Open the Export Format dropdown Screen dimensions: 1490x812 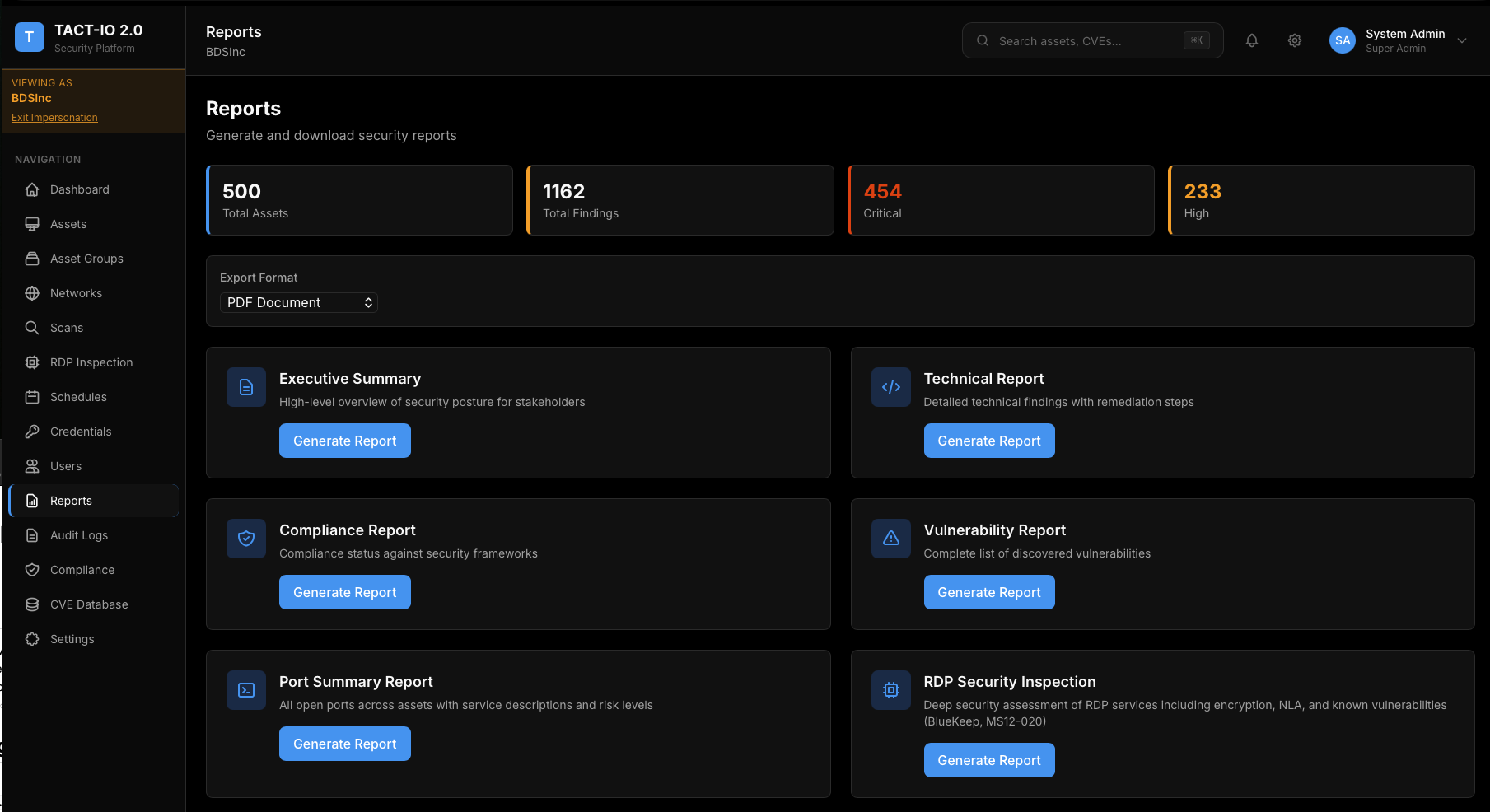(x=298, y=302)
